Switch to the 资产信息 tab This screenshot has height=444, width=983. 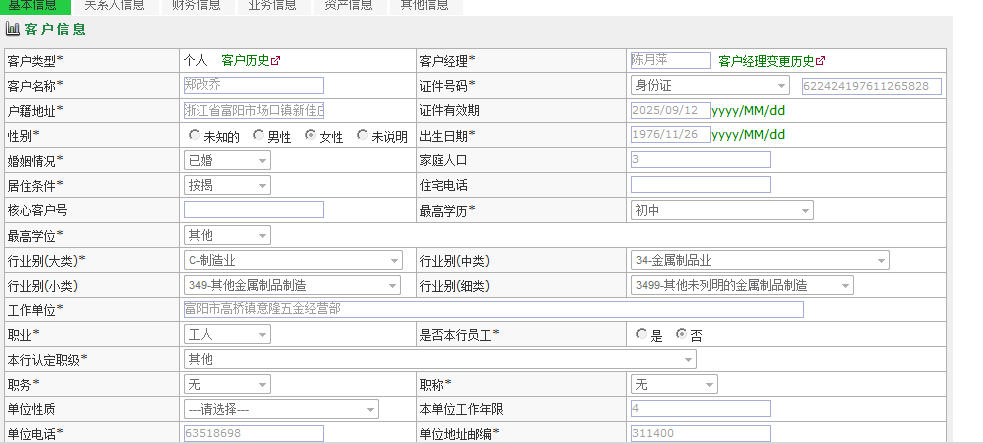(x=349, y=6)
